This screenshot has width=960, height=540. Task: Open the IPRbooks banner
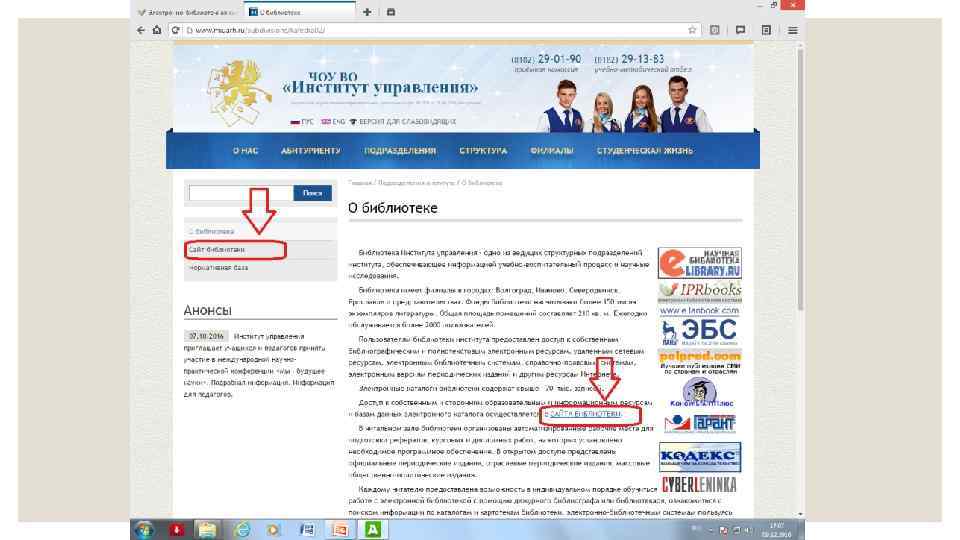coord(700,291)
